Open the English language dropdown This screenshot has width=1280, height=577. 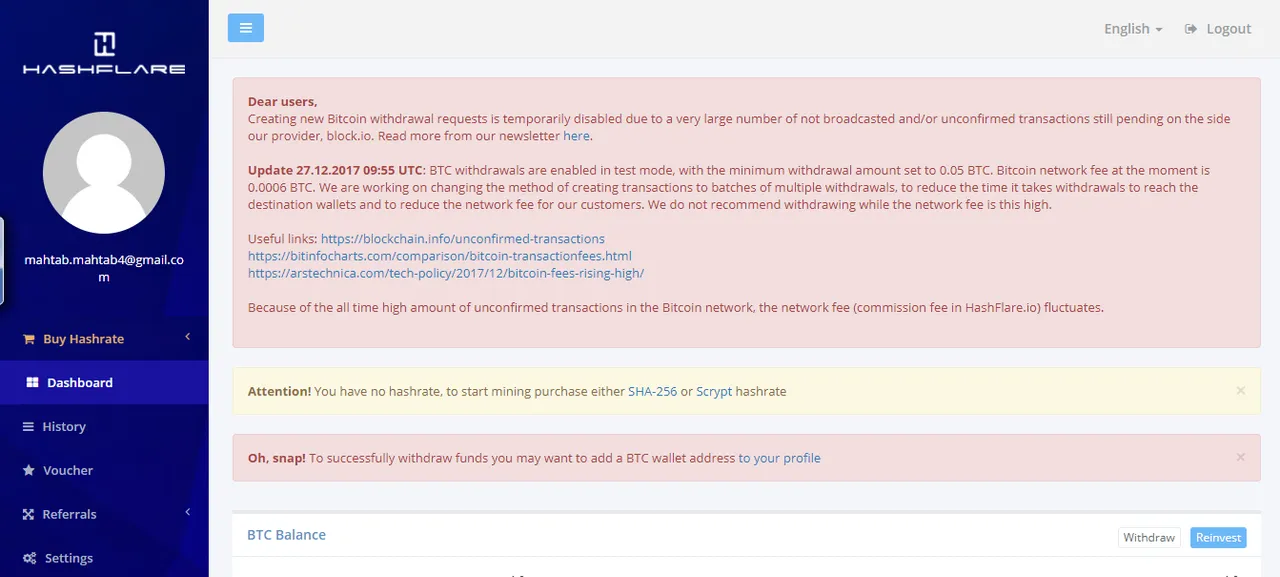pos(1133,29)
